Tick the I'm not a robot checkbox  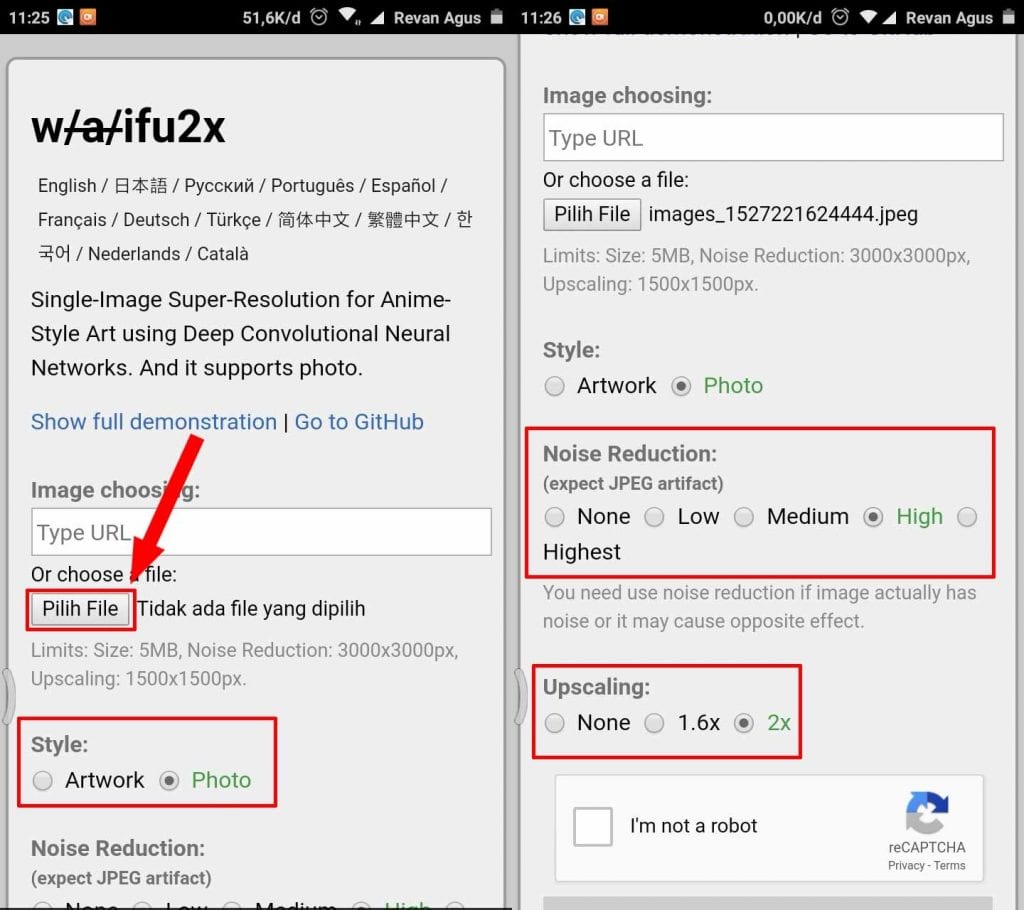593,826
